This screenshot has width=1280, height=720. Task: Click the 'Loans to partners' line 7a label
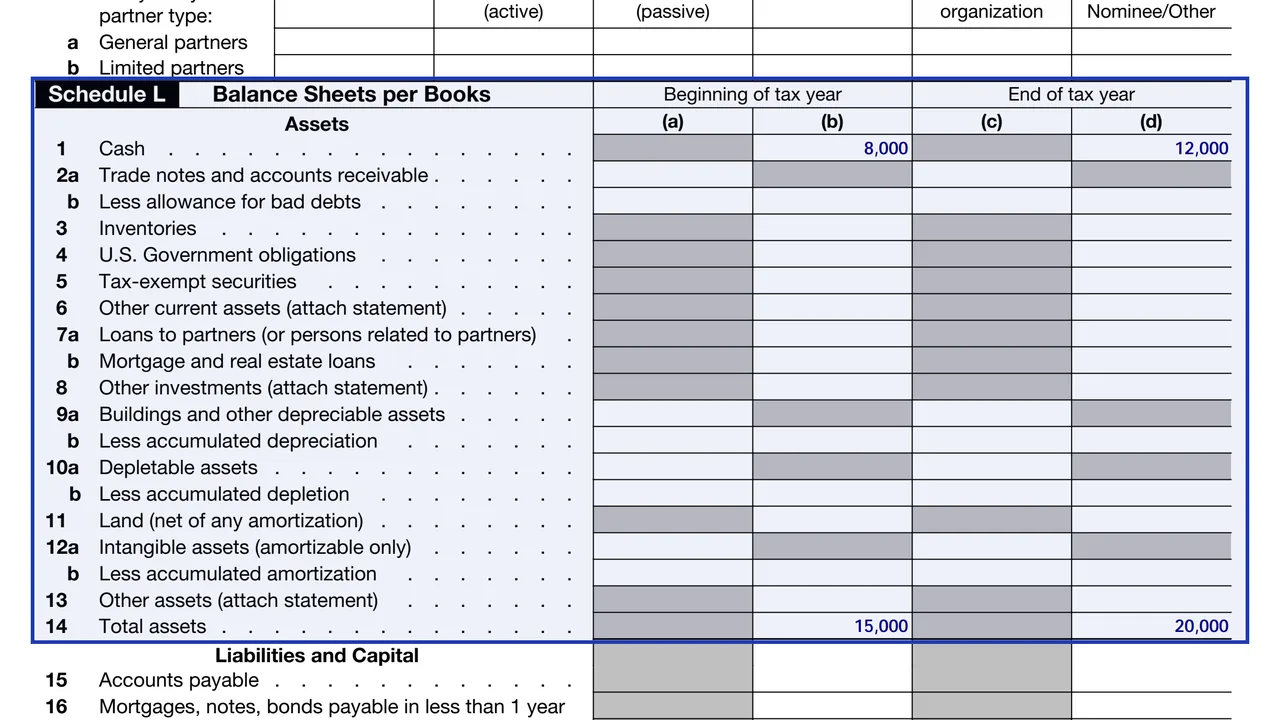(318, 334)
